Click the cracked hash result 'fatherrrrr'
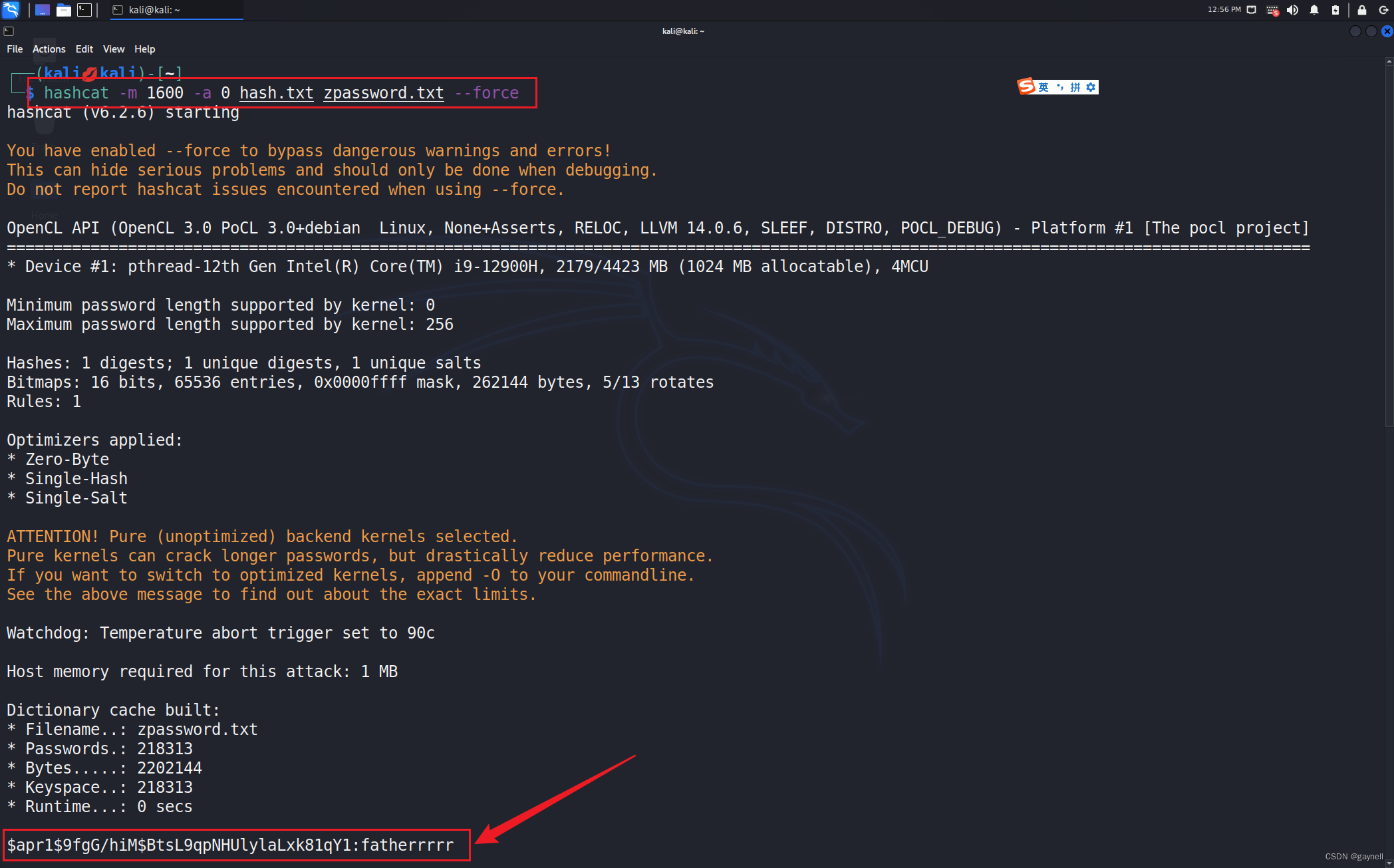 pyautogui.click(x=407, y=845)
